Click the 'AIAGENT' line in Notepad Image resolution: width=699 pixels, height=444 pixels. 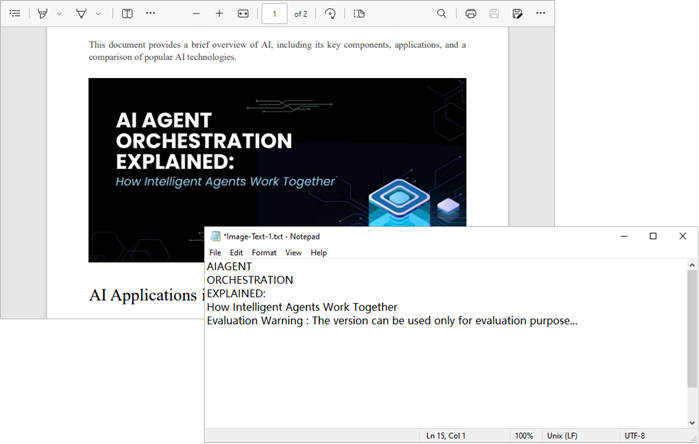click(x=229, y=267)
